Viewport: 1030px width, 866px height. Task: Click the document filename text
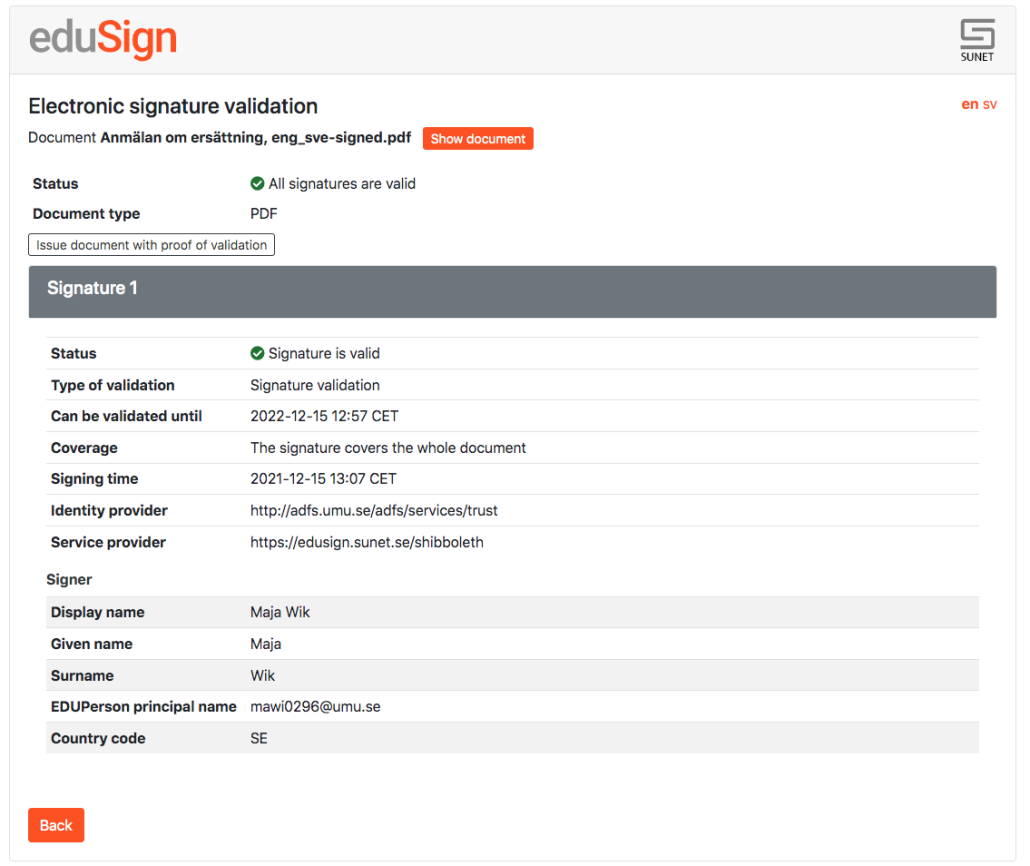(x=256, y=138)
